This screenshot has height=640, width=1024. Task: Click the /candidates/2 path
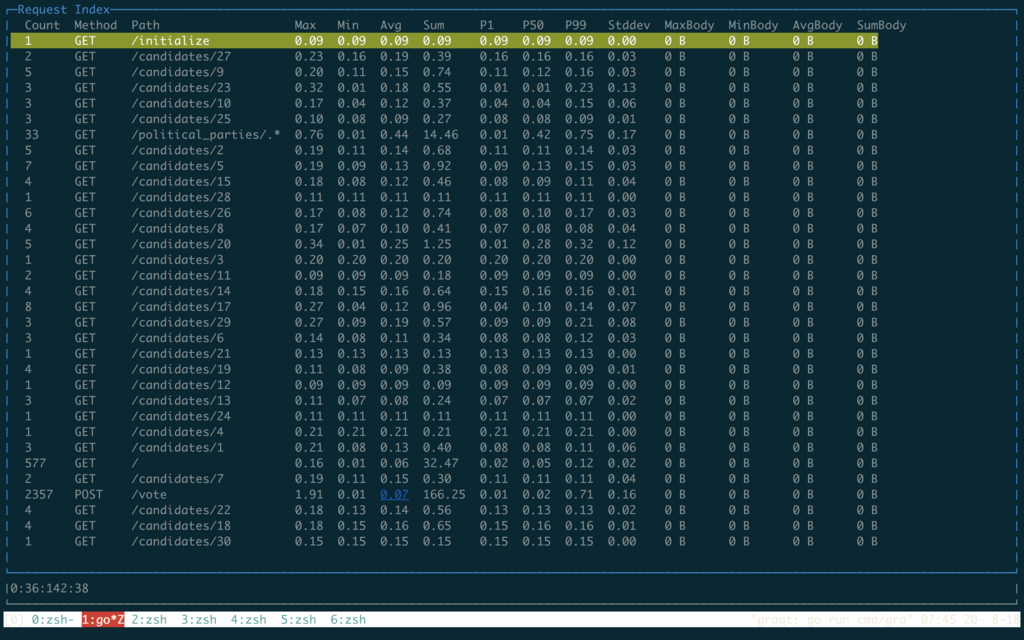pos(178,150)
